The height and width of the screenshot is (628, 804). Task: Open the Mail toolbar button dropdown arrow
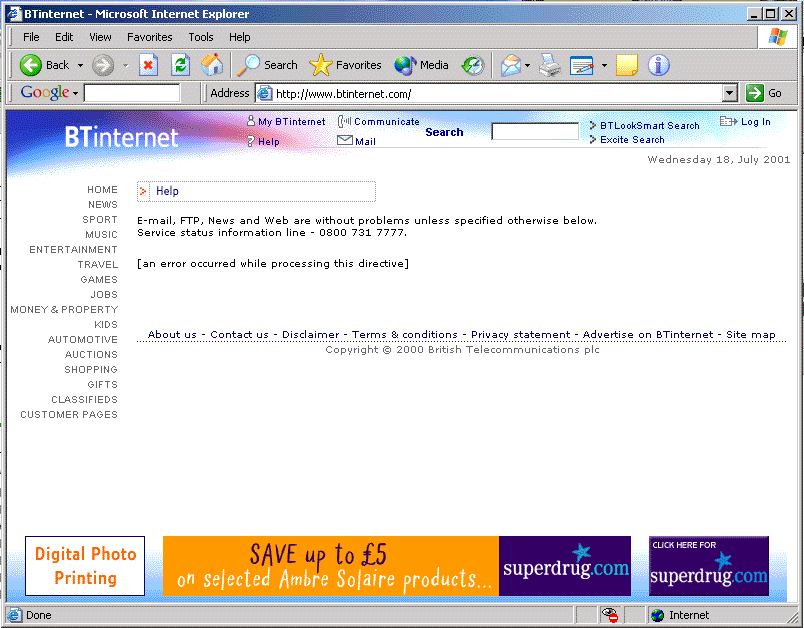(527, 66)
